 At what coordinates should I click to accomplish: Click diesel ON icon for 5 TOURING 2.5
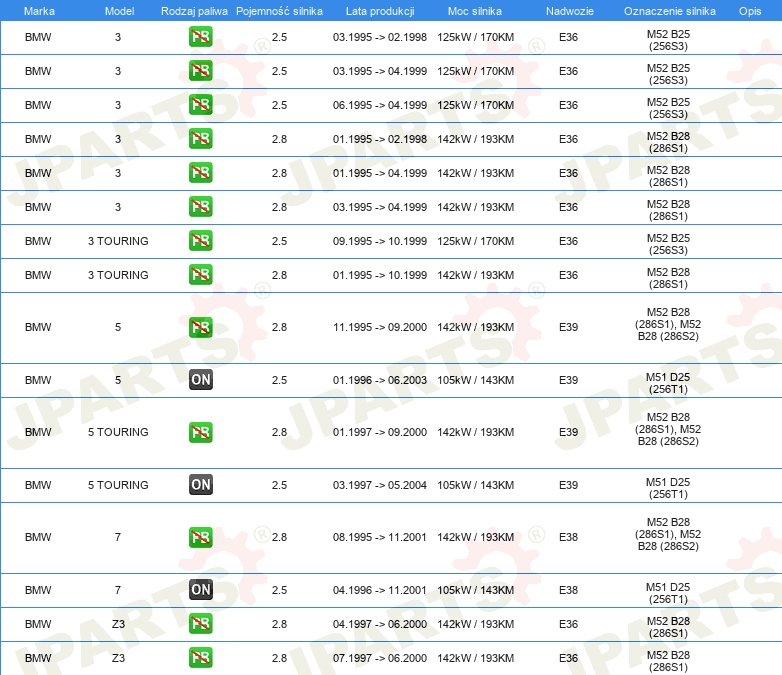point(200,484)
